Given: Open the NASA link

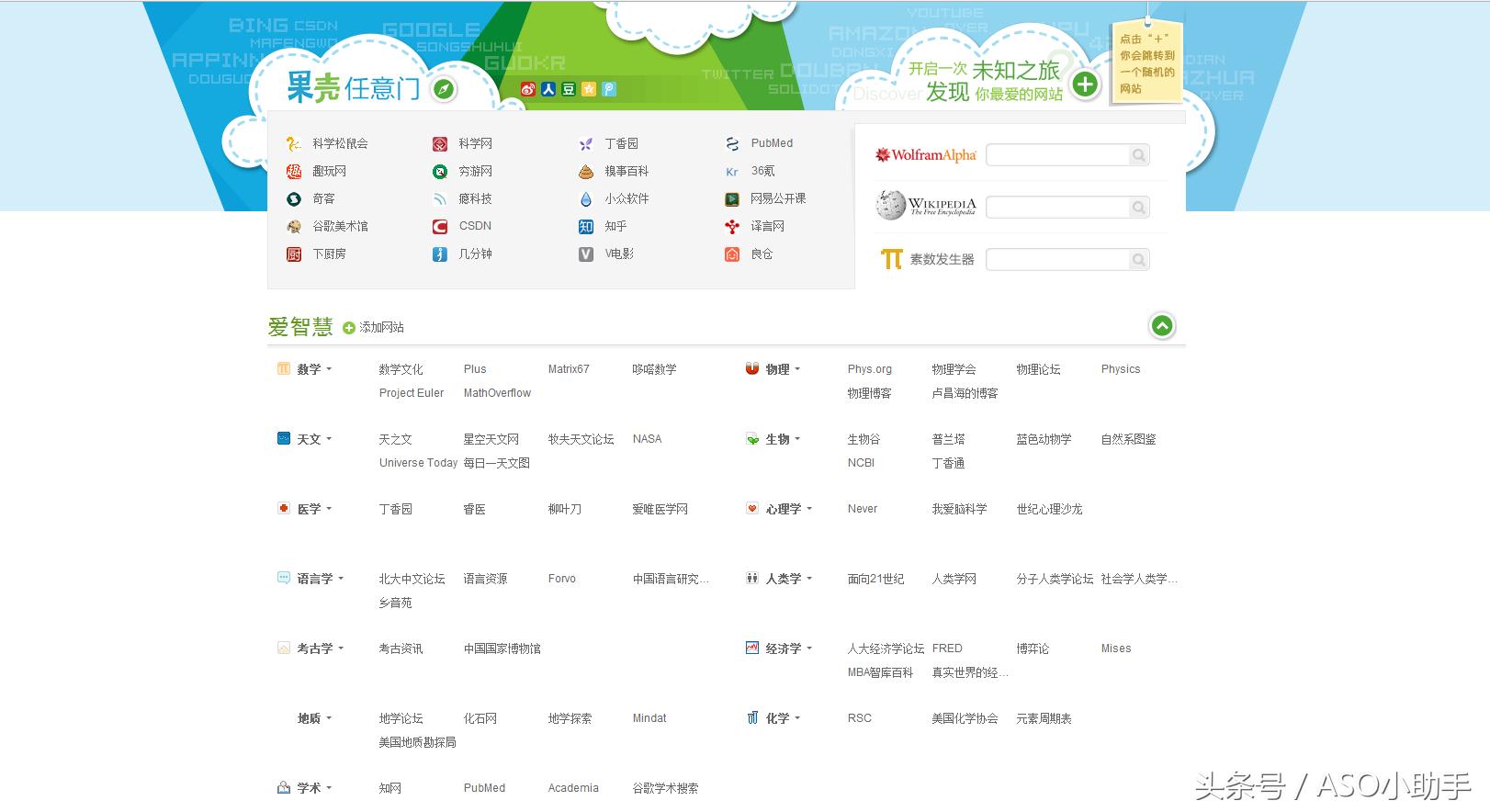Looking at the screenshot, I should (647, 439).
